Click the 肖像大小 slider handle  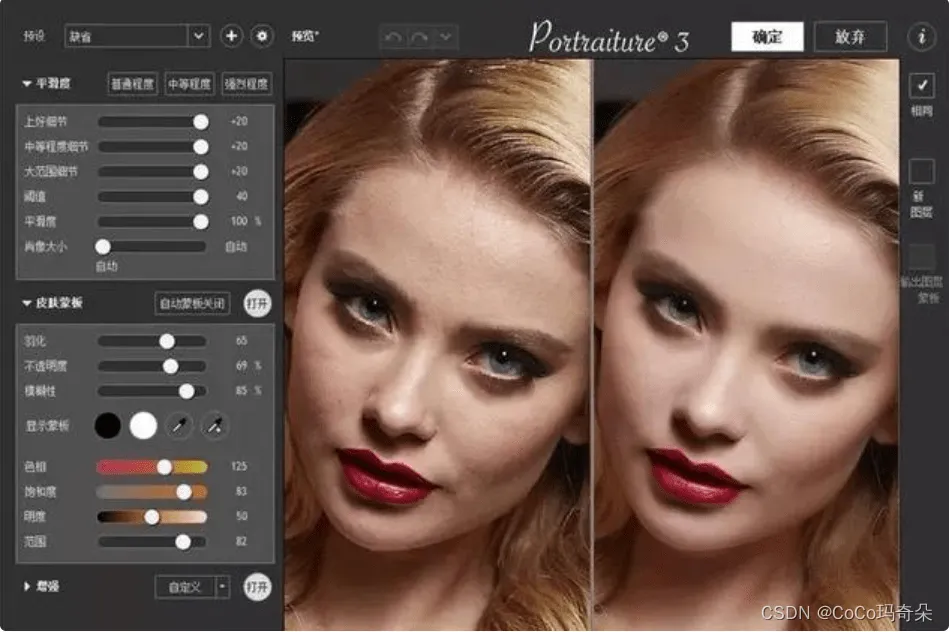pos(103,246)
